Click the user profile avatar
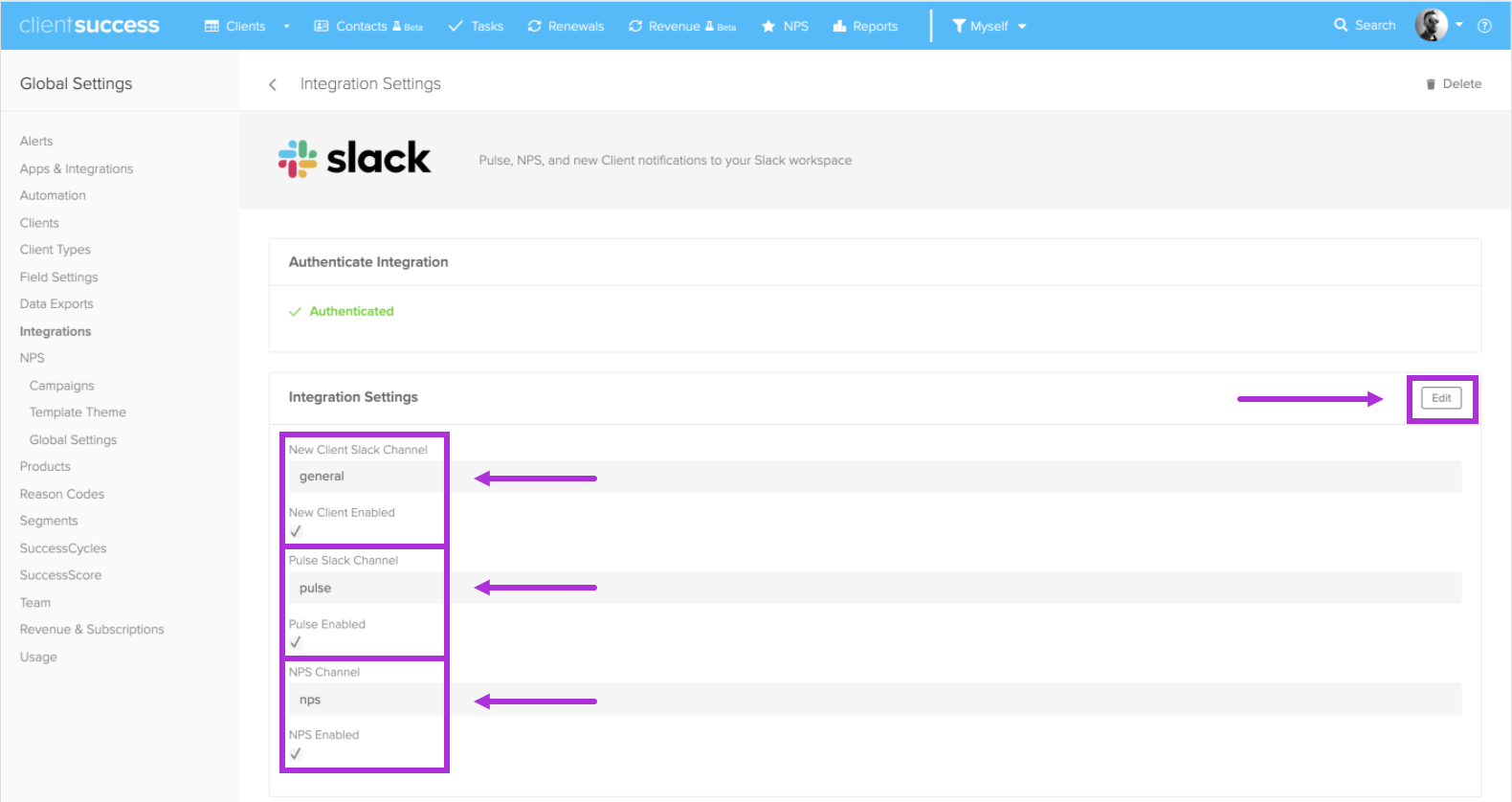 1432,25
